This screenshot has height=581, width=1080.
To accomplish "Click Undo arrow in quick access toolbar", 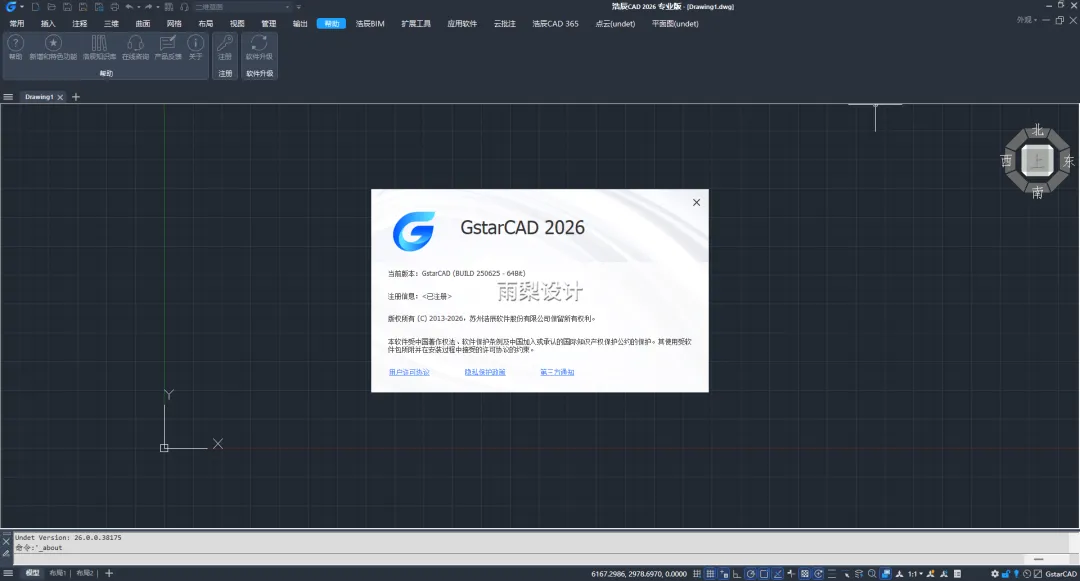I will pos(129,7).
